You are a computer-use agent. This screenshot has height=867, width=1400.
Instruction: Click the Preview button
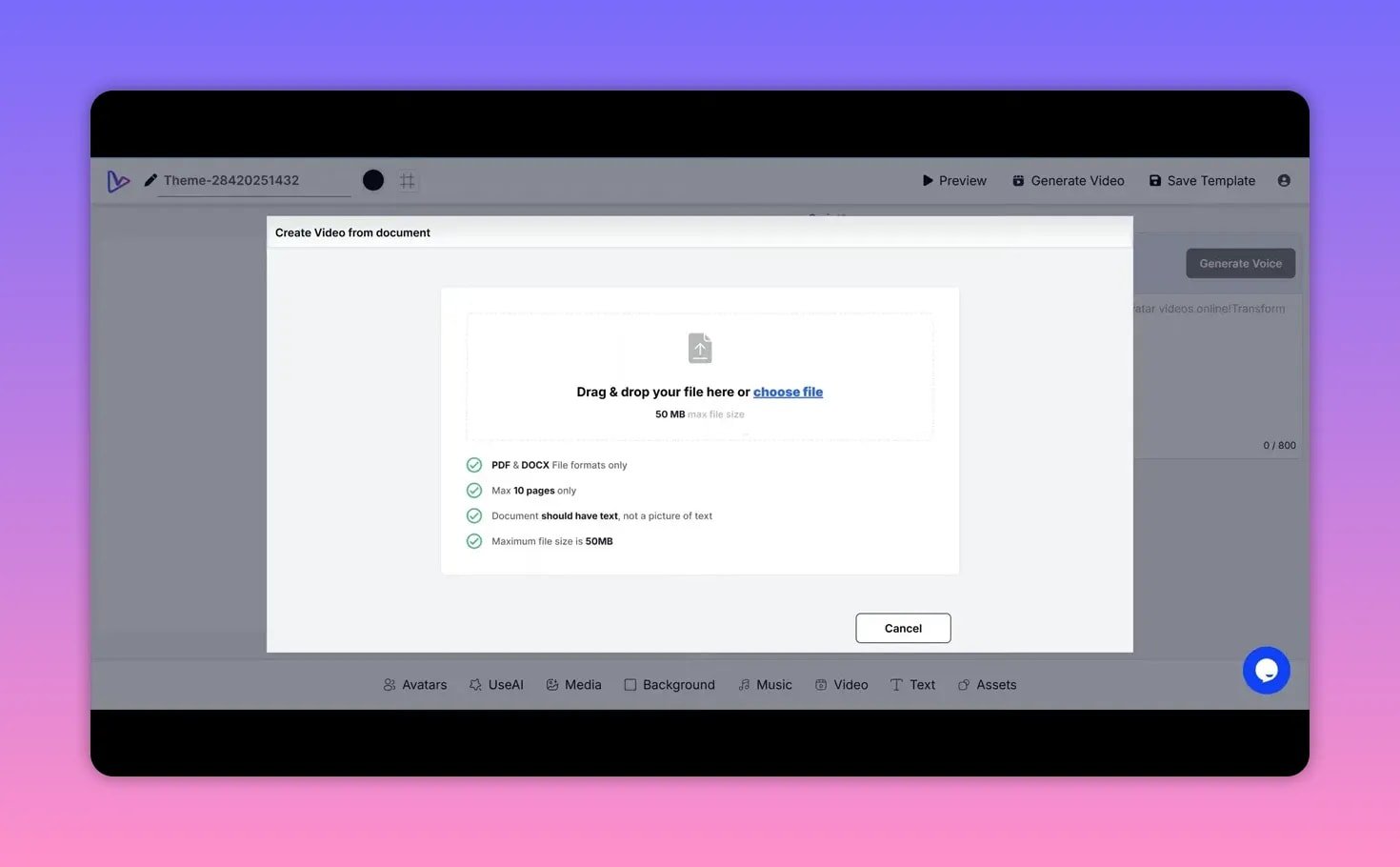click(954, 181)
